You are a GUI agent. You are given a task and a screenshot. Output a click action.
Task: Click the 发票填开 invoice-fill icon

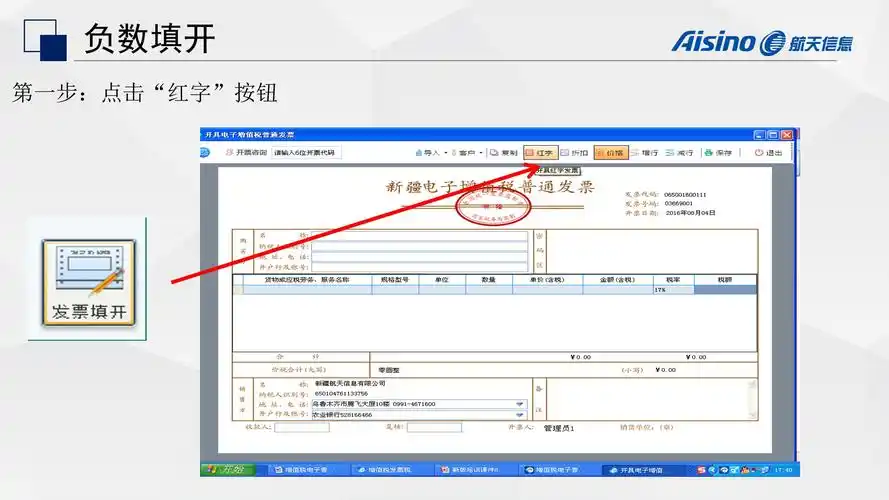coord(88,282)
